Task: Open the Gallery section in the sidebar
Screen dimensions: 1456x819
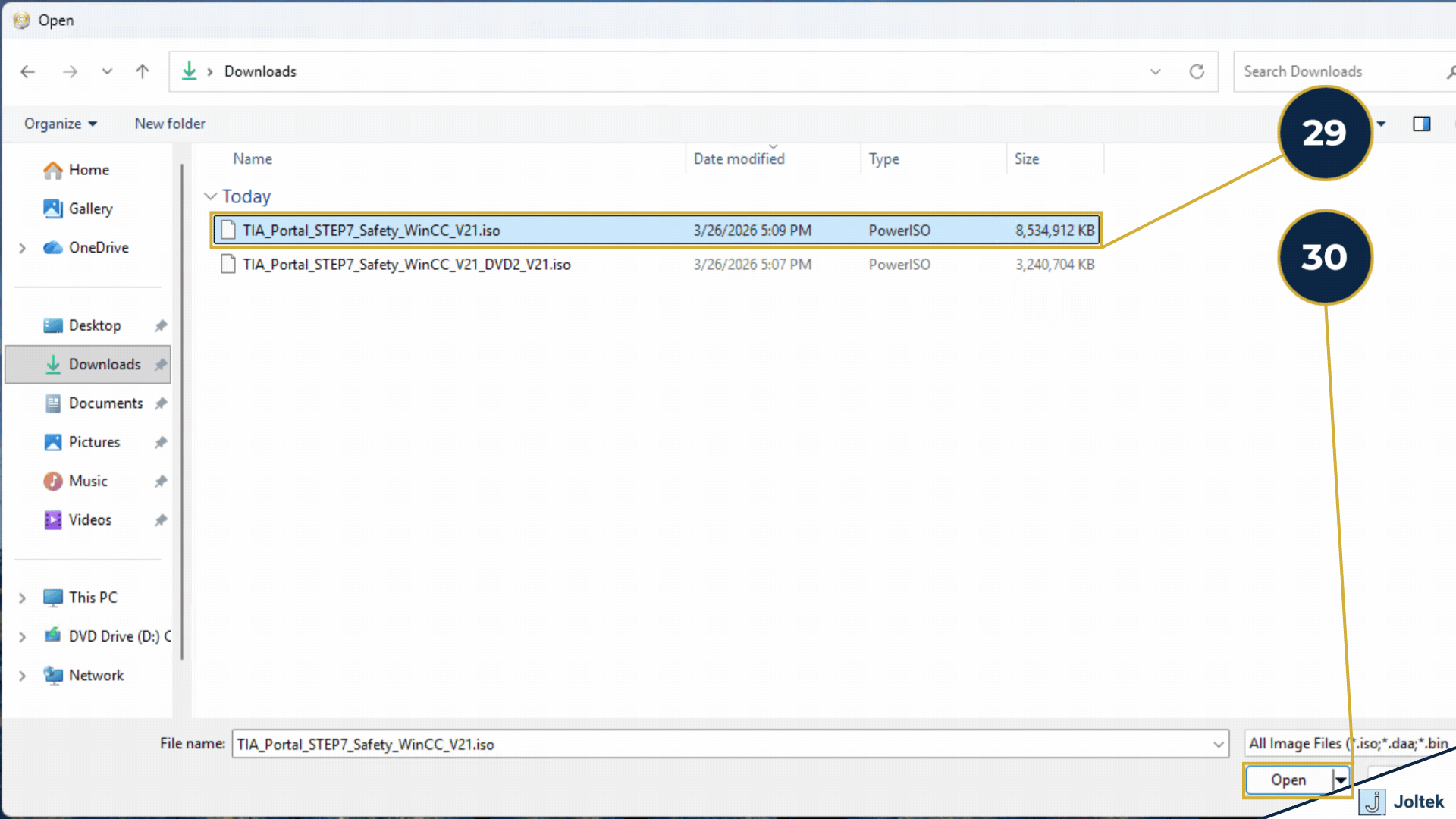Action: (x=90, y=209)
